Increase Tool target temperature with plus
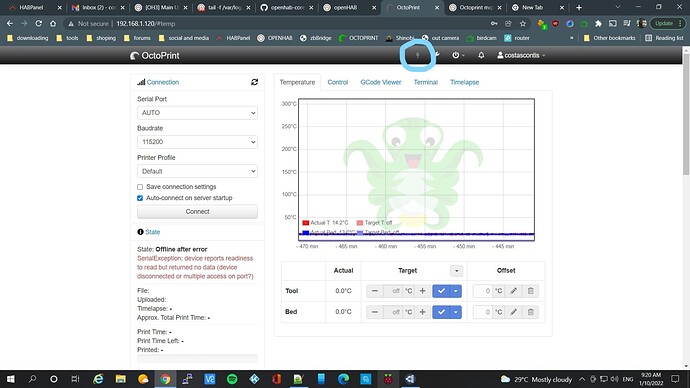Screen dimensions: 690x388 (422, 291)
